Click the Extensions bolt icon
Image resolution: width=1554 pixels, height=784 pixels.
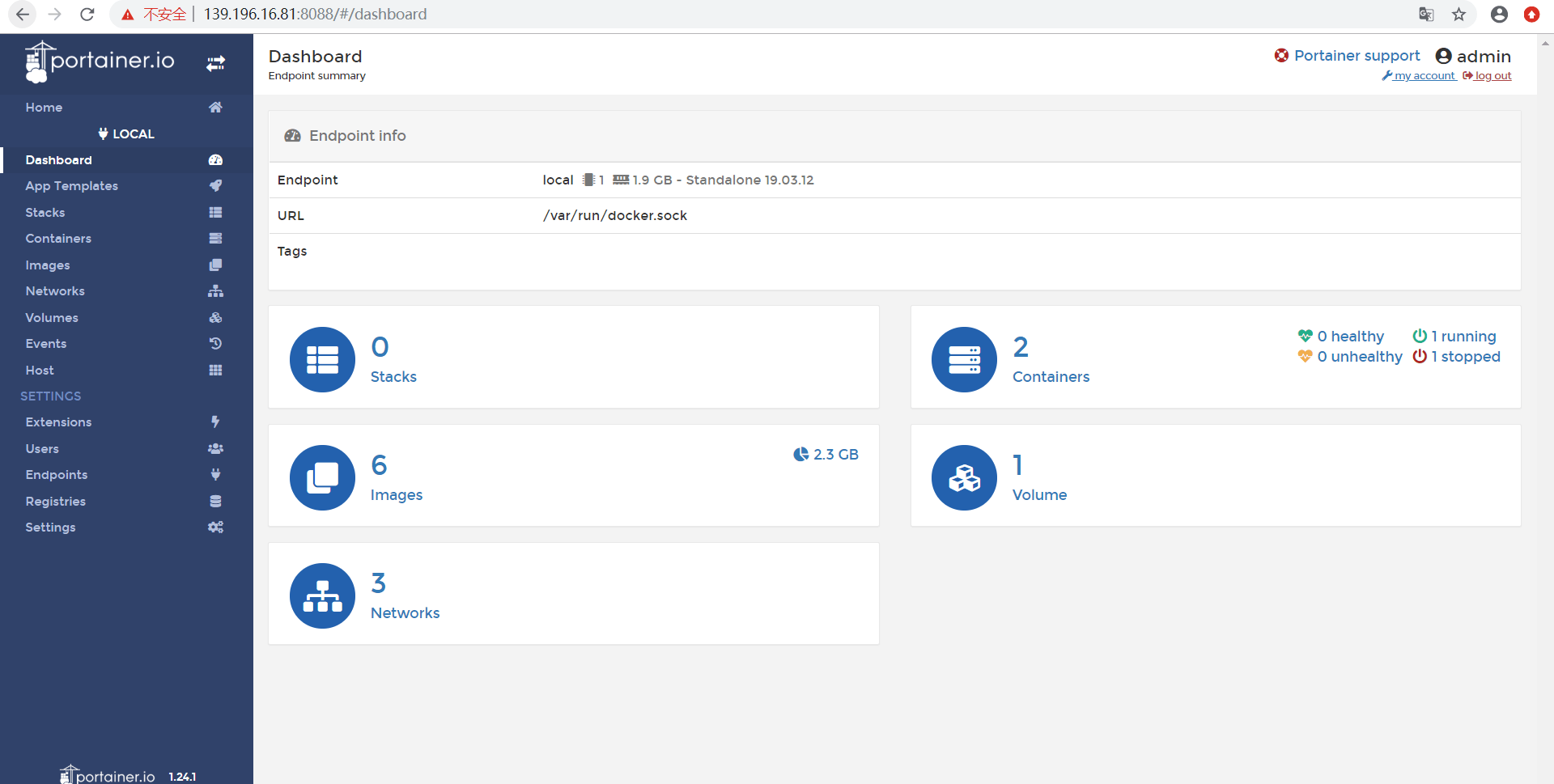pyautogui.click(x=215, y=422)
